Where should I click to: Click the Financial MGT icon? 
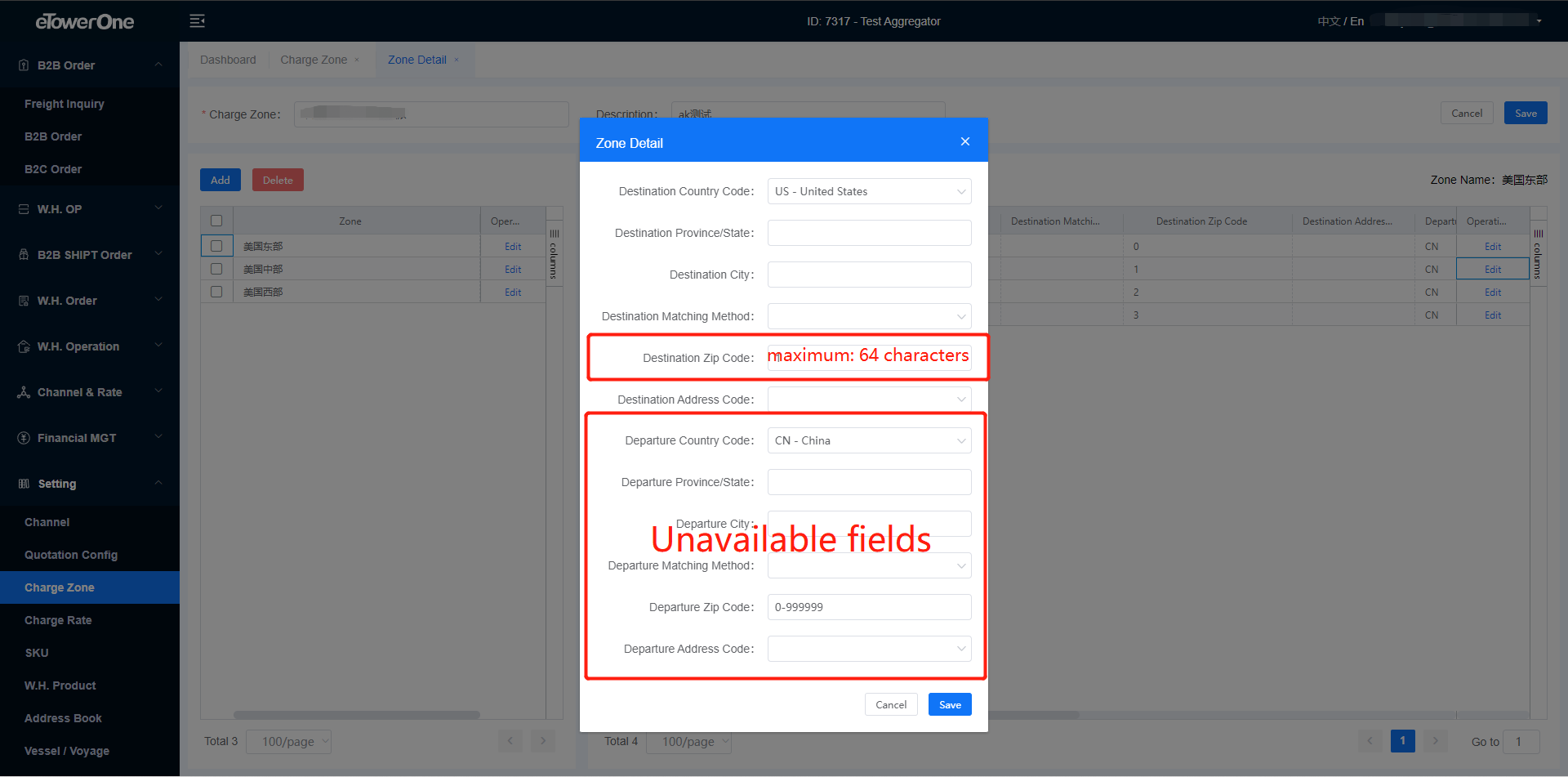[x=24, y=438]
